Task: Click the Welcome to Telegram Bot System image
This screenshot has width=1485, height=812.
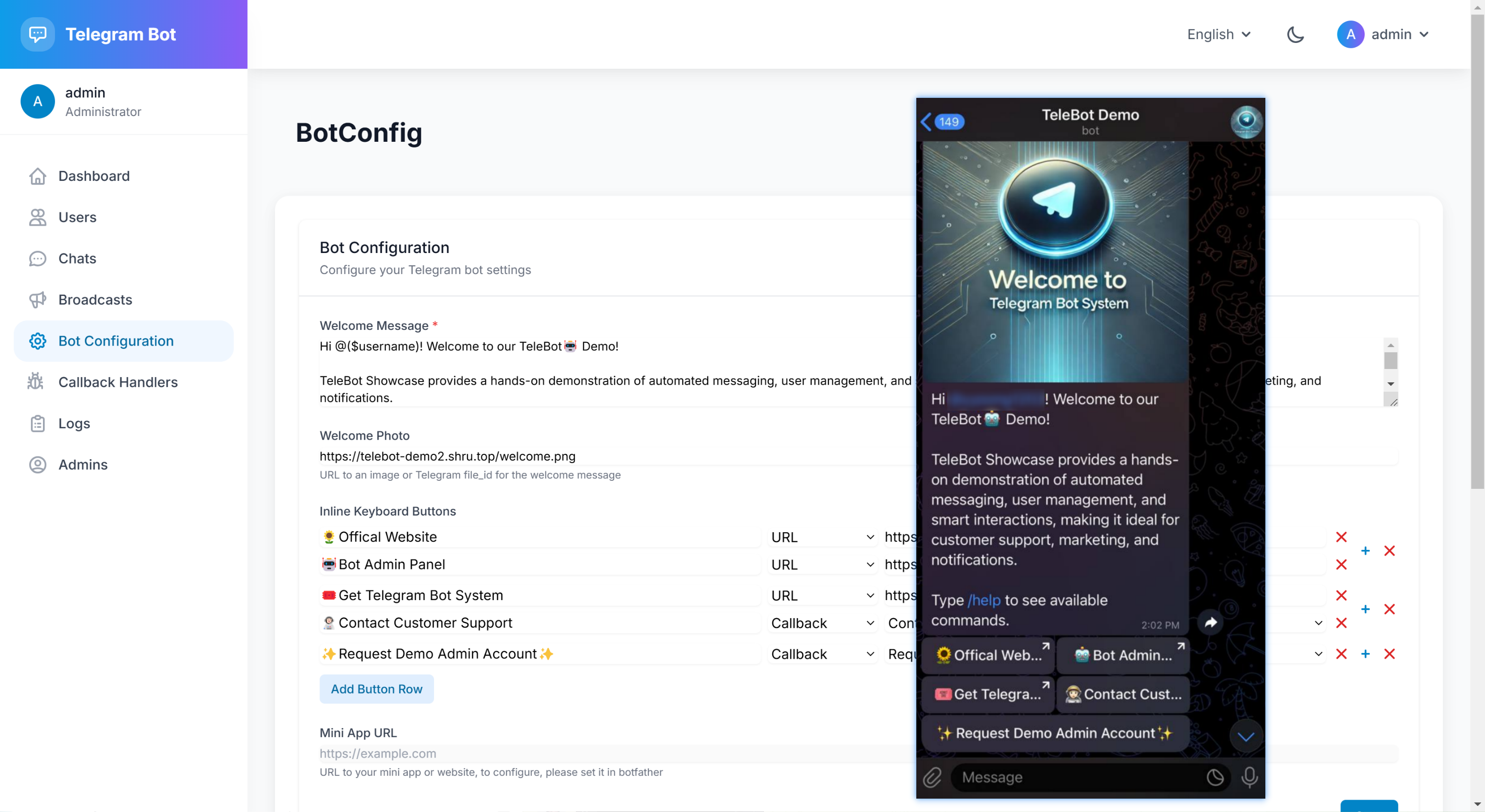Action: pyautogui.click(x=1055, y=262)
